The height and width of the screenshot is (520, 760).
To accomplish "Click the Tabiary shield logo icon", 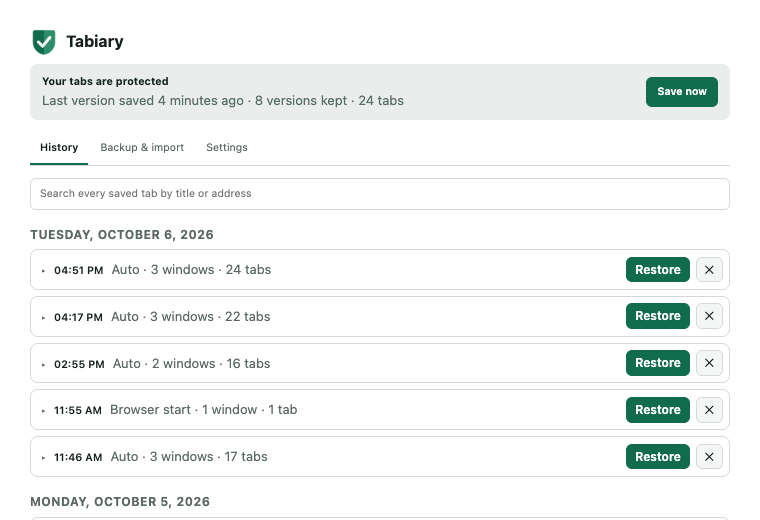I will (44, 42).
